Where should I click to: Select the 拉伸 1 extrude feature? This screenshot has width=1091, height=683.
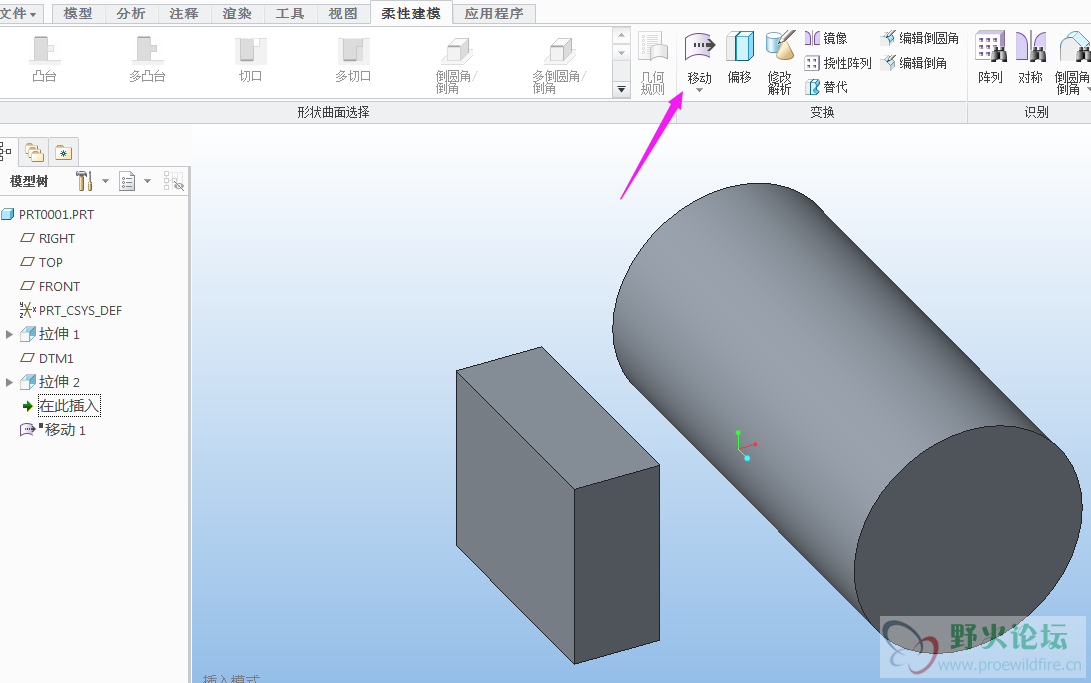point(50,335)
